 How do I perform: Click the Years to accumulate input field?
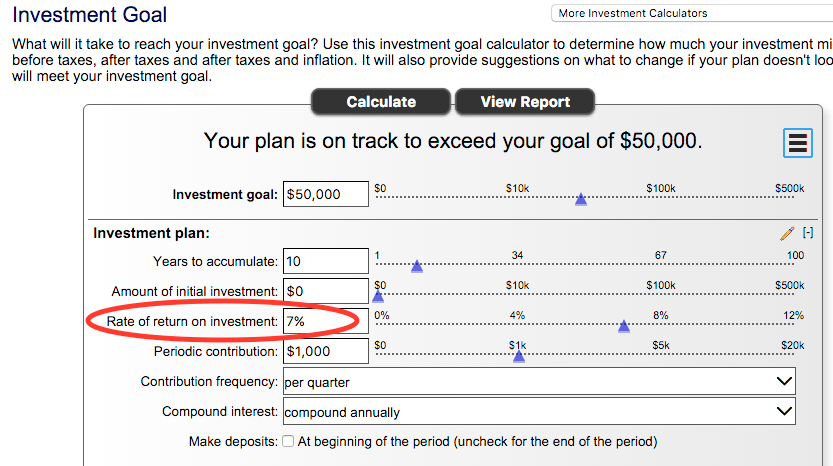click(x=326, y=262)
